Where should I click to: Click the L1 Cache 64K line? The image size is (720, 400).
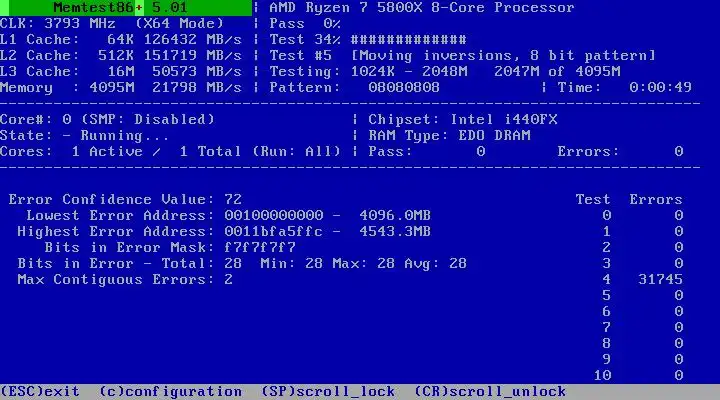tap(121, 39)
